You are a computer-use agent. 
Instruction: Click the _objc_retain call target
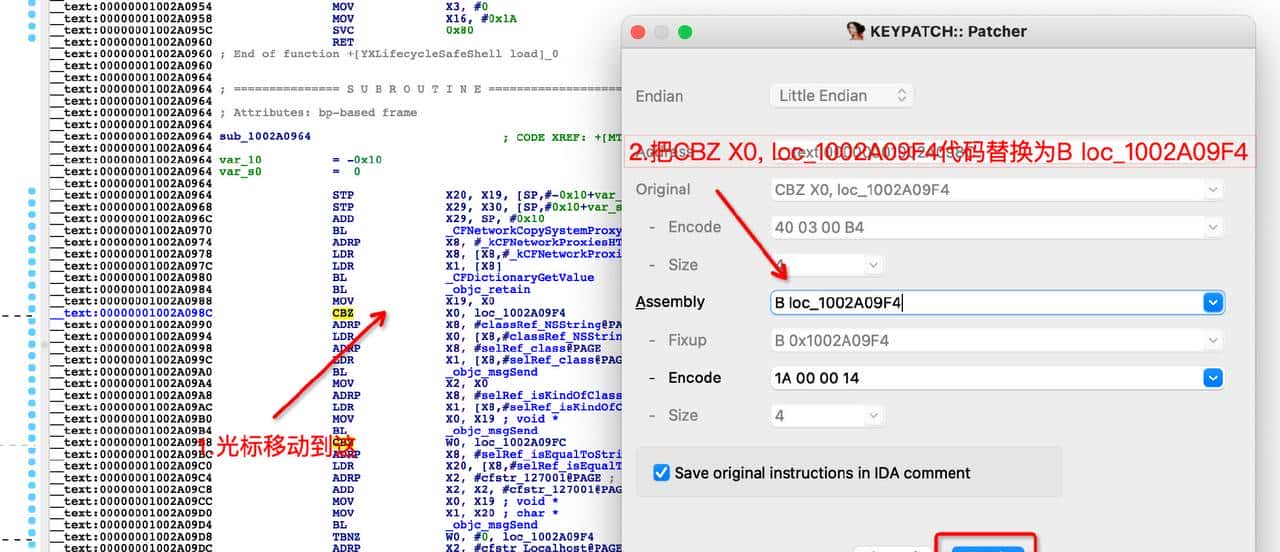tap(487, 290)
